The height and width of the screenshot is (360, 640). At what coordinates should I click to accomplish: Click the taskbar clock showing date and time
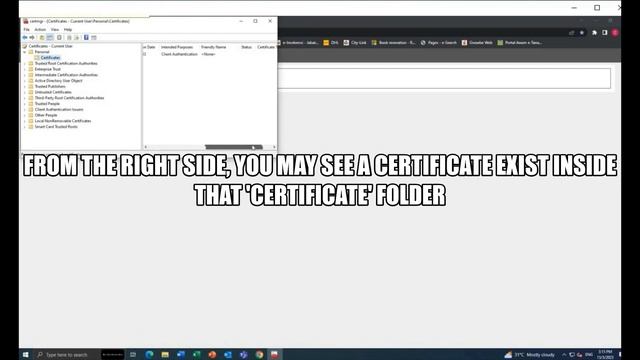click(x=605, y=355)
